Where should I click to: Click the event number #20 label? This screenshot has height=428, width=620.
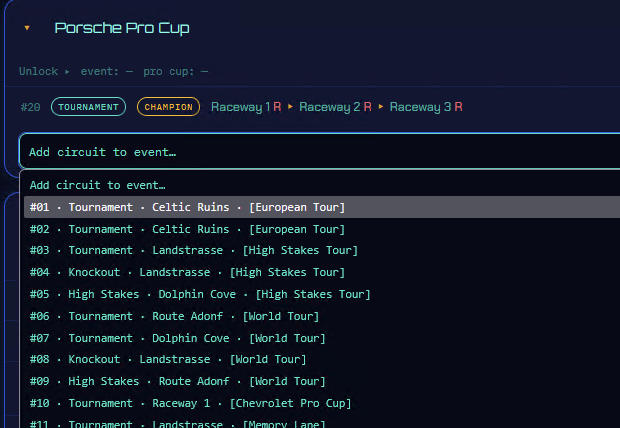click(x=30, y=107)
